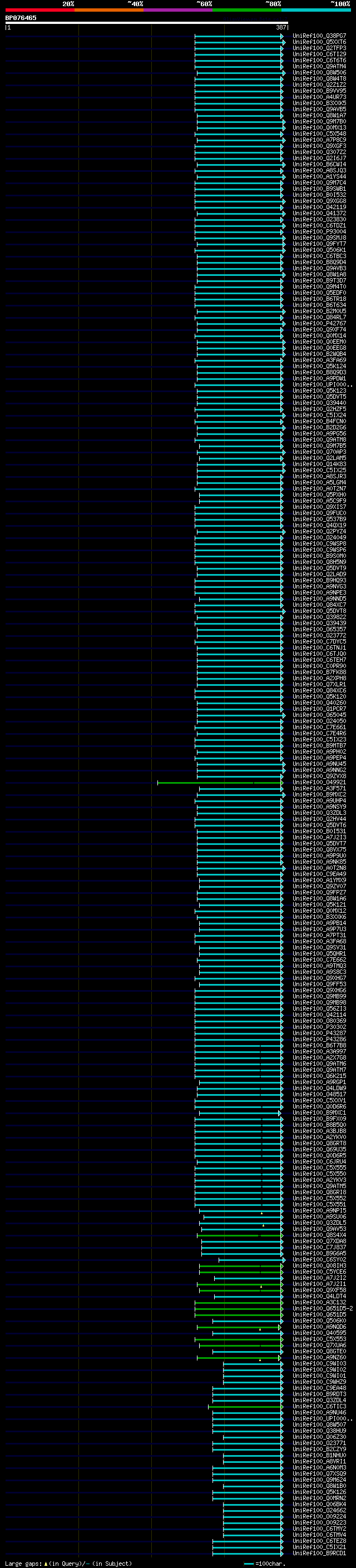
Task: Click the red ~20% identity legend bar
Action: tap(39, 10)
